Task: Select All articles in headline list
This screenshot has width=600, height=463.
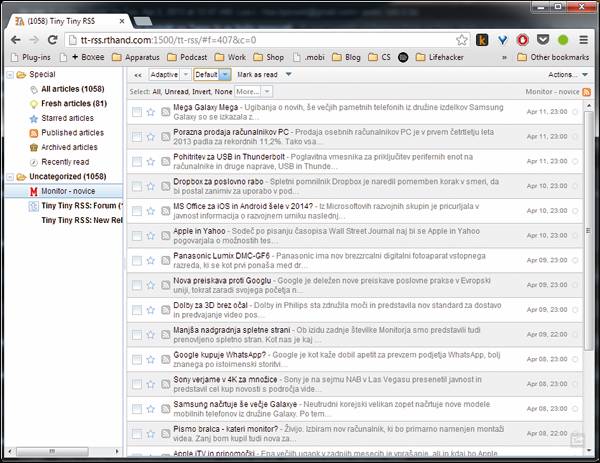Action: [x=156, y=92]
